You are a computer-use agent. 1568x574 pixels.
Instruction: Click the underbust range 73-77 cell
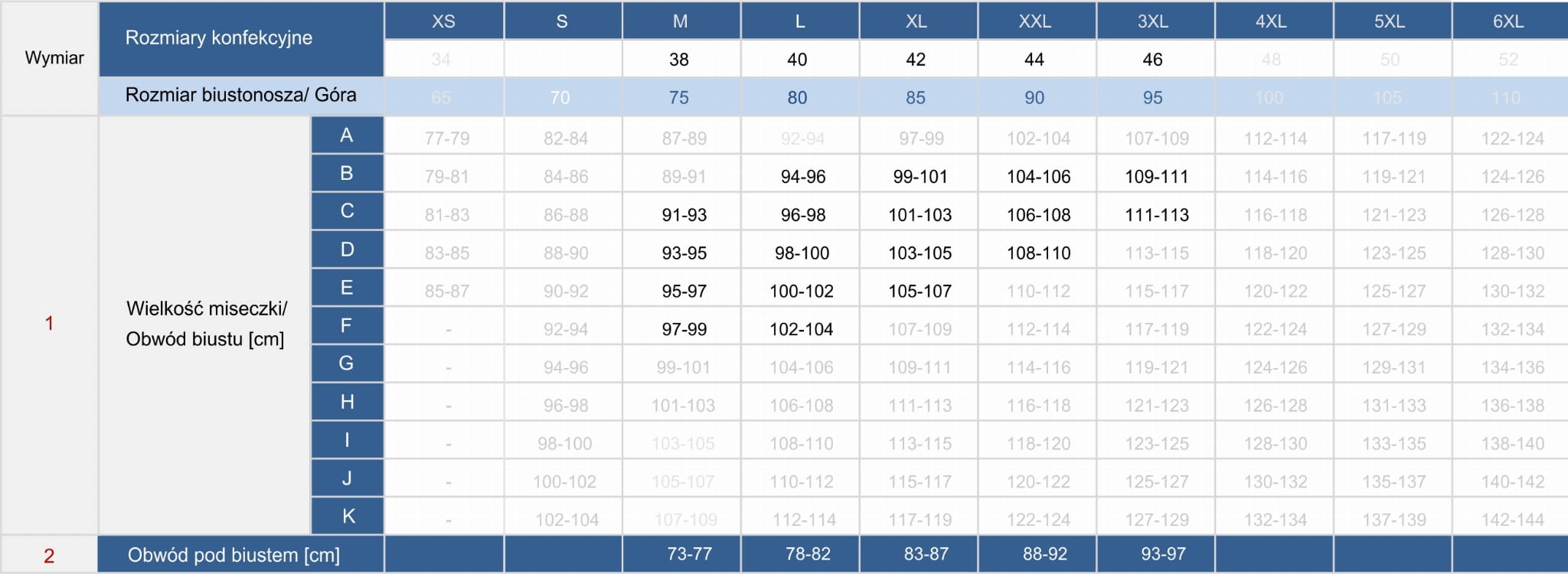point(689,553)
